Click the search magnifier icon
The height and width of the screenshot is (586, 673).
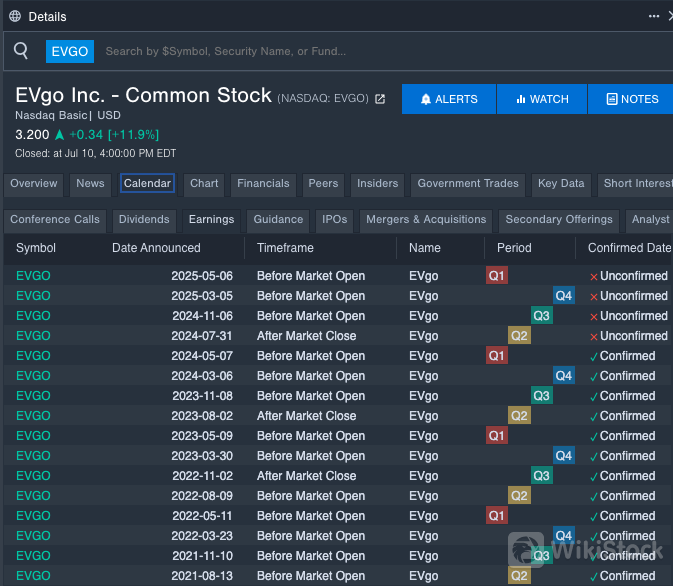tap(21, 51)
